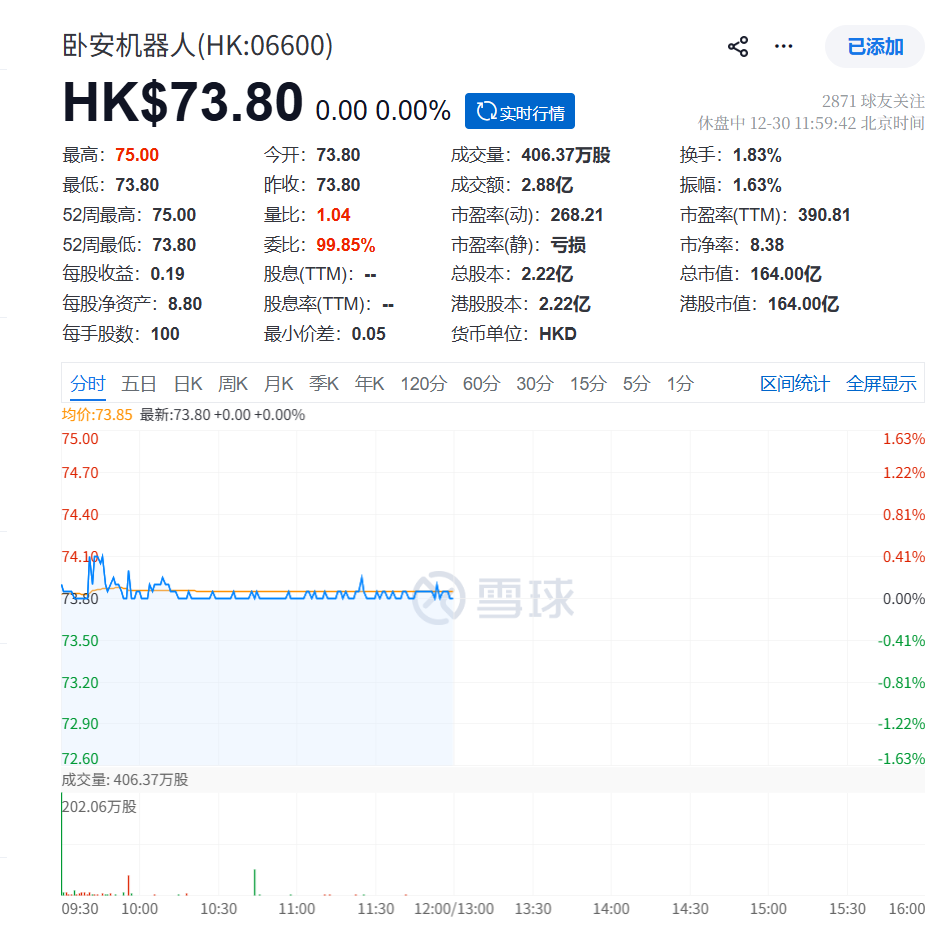
Task: Choose the 30分 interval tab
Action: tap(534, 384)
